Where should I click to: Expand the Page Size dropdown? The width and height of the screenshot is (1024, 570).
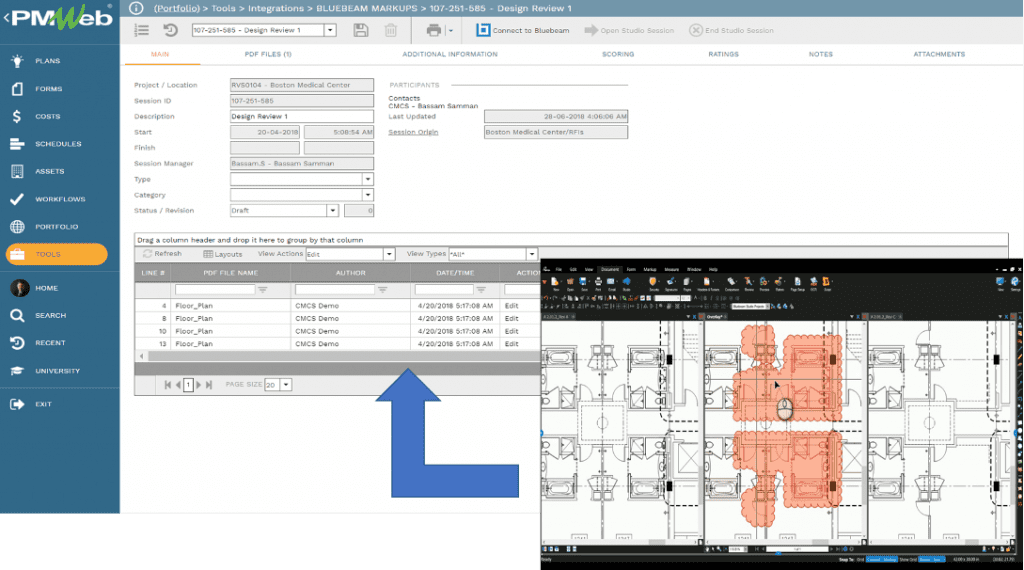[285, 385]
